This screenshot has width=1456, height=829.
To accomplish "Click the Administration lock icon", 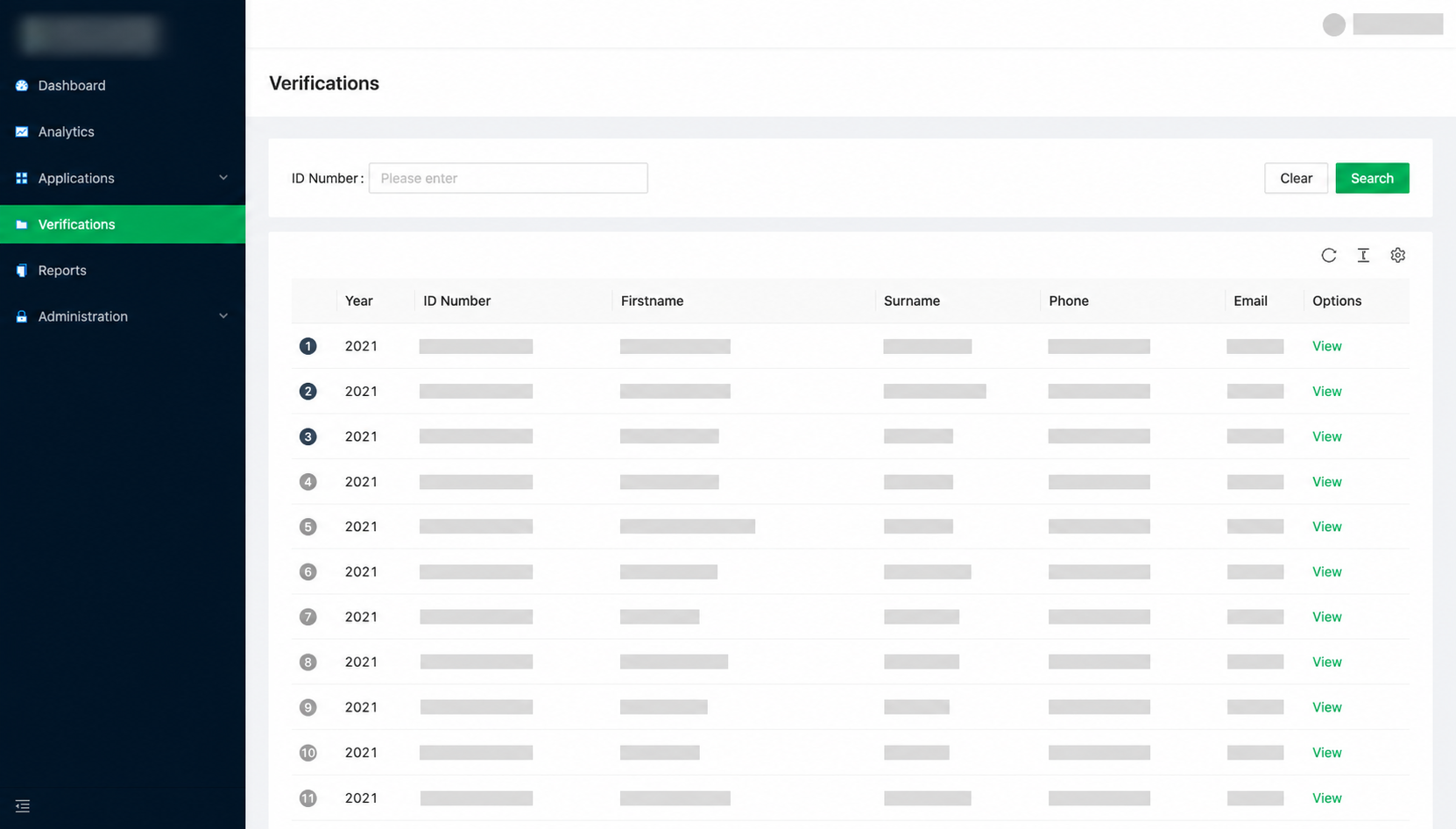I will click(x=22, y=317).
